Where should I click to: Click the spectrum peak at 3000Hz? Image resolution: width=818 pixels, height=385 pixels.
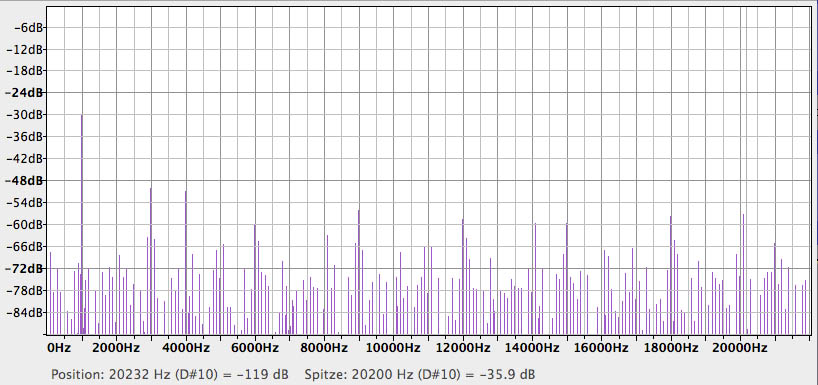point(151,261)
